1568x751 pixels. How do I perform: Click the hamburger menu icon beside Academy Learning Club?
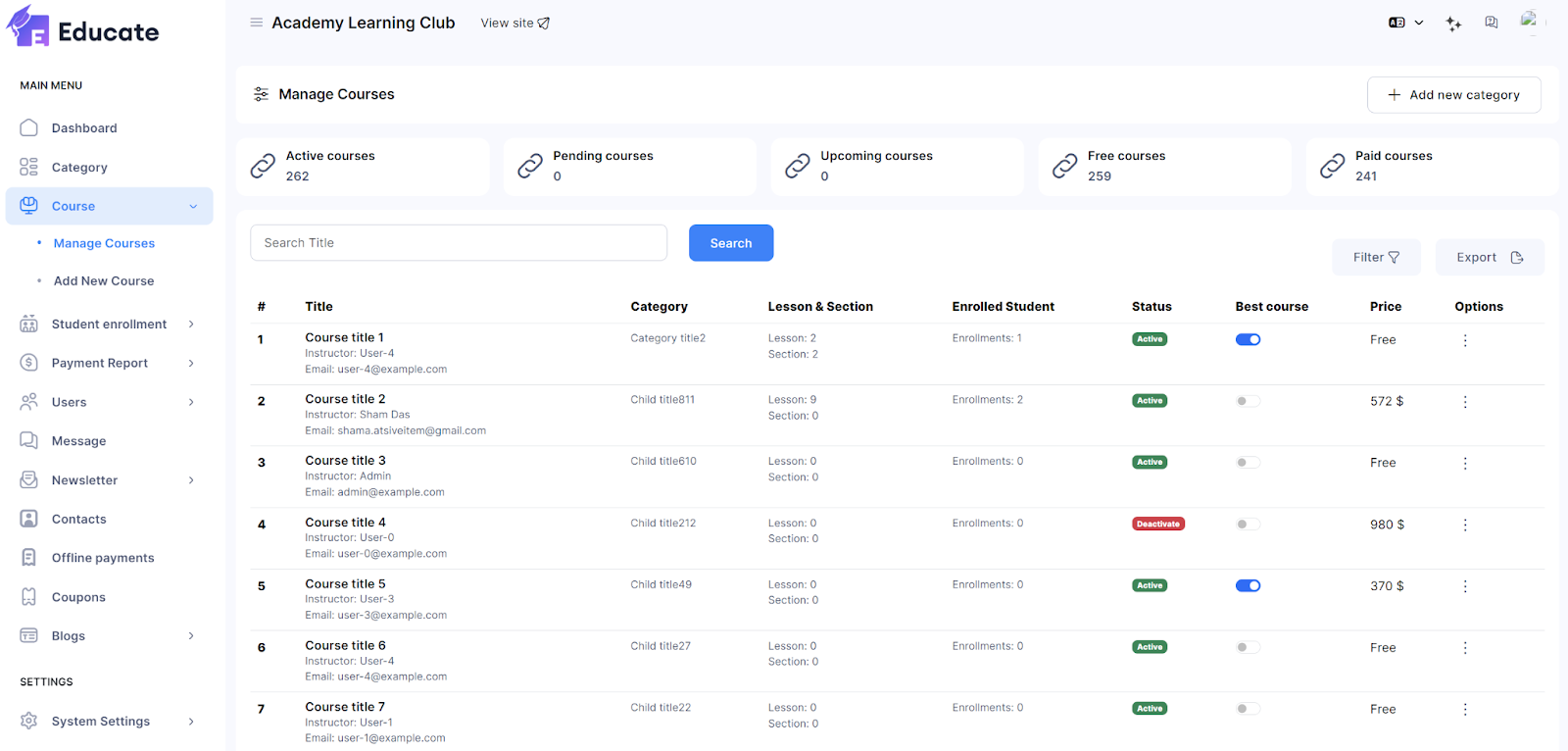click(256, 23)
